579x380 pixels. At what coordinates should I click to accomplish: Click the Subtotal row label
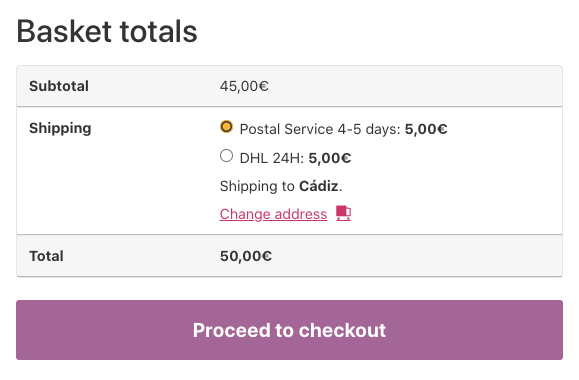[59, 86]
